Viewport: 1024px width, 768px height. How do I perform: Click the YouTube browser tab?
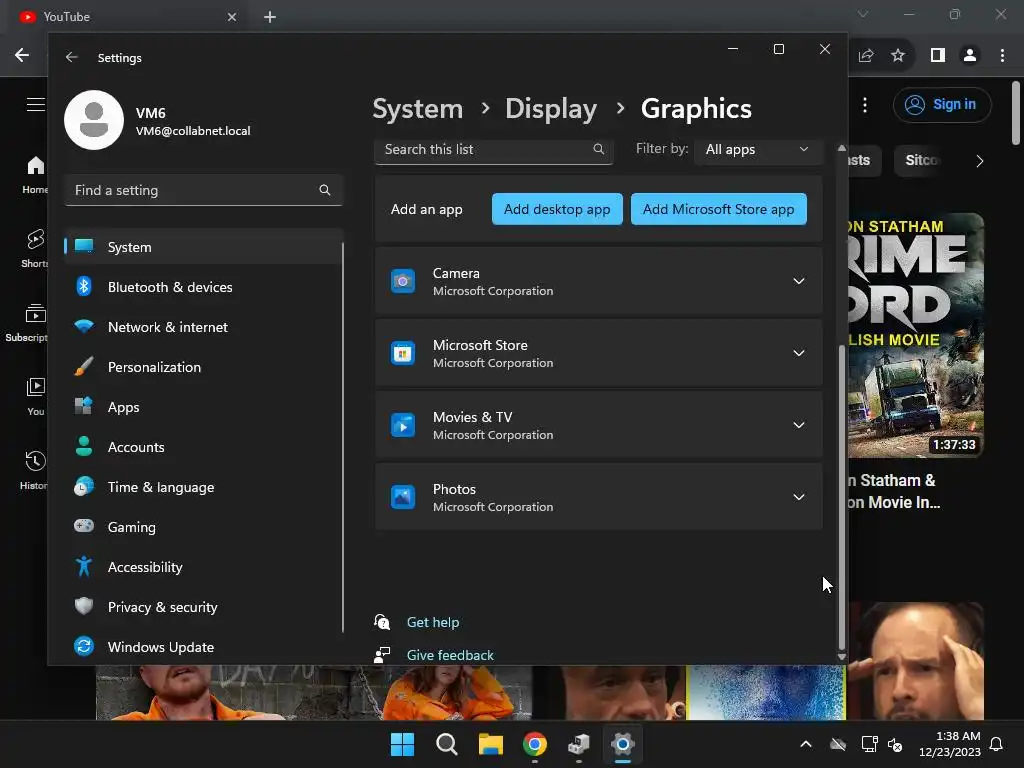coord(129,17)
